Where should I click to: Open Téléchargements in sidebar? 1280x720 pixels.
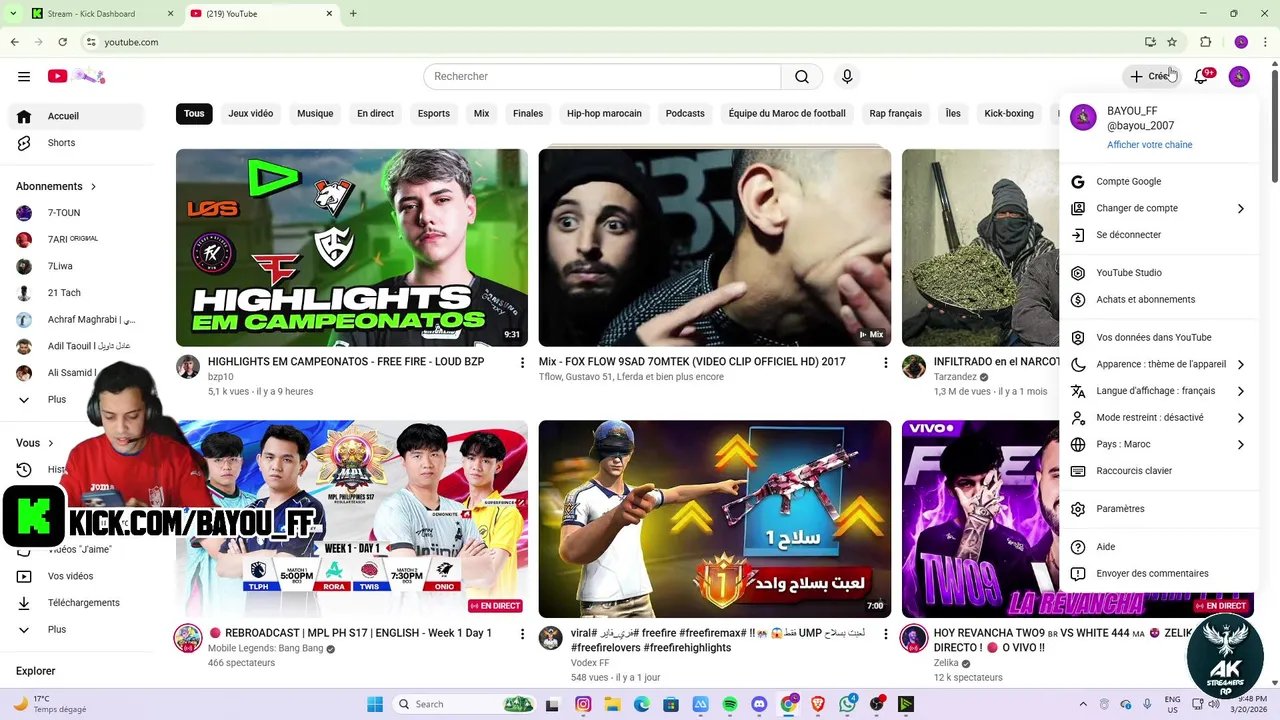click(76, 603)
